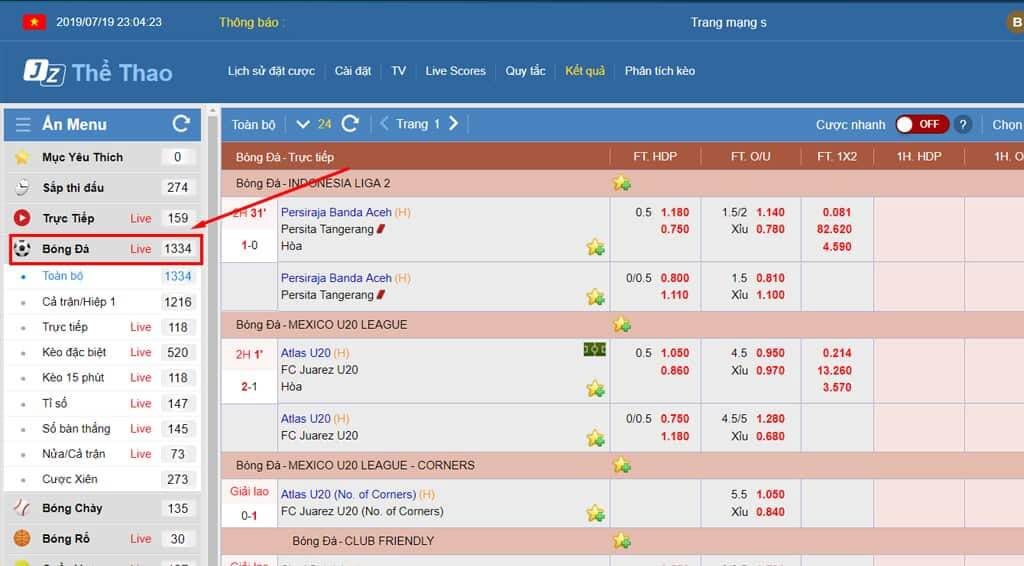The height and width of the screenshot is (566, 1024).
Task: Click the question mark help icon
Action: pos(962,125)
